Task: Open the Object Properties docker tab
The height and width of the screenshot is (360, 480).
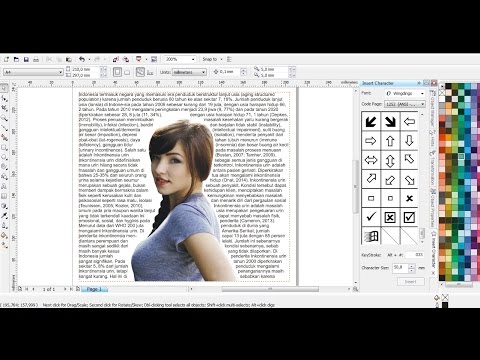Action: click(433, 208)
